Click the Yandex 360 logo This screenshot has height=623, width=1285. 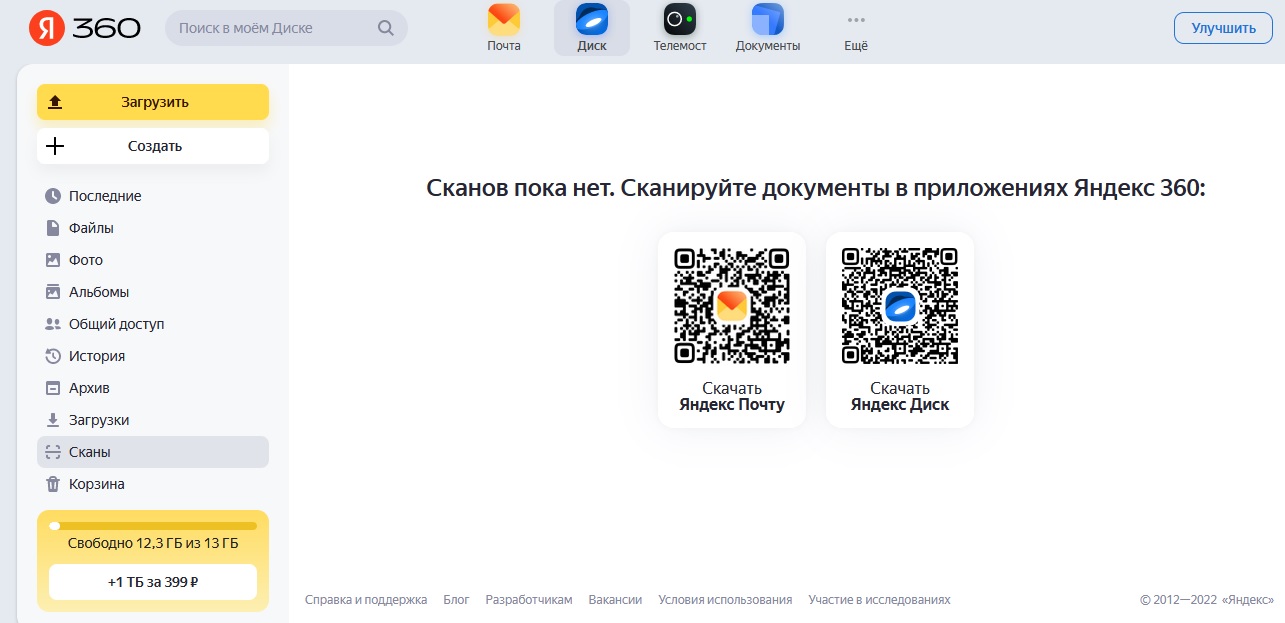[x=84, y=28]
